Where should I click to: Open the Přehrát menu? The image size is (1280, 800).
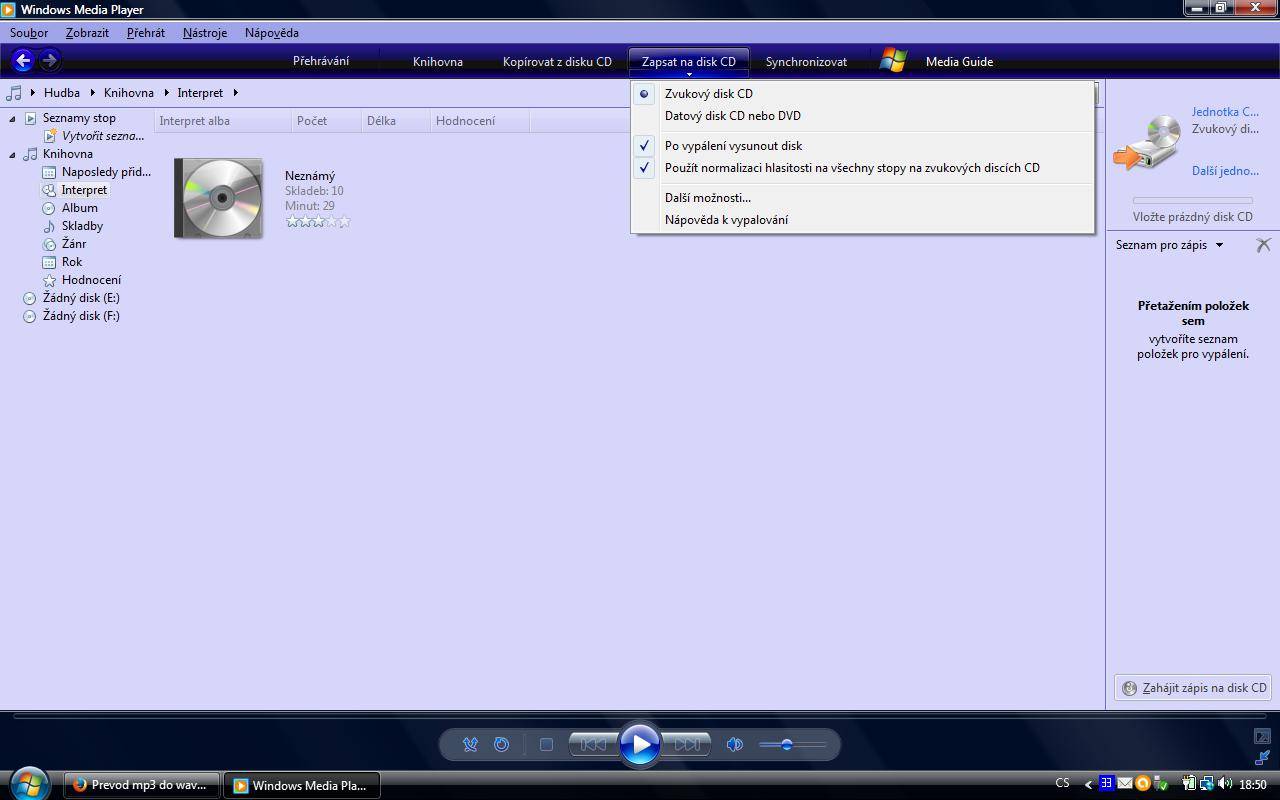[146, 33]
